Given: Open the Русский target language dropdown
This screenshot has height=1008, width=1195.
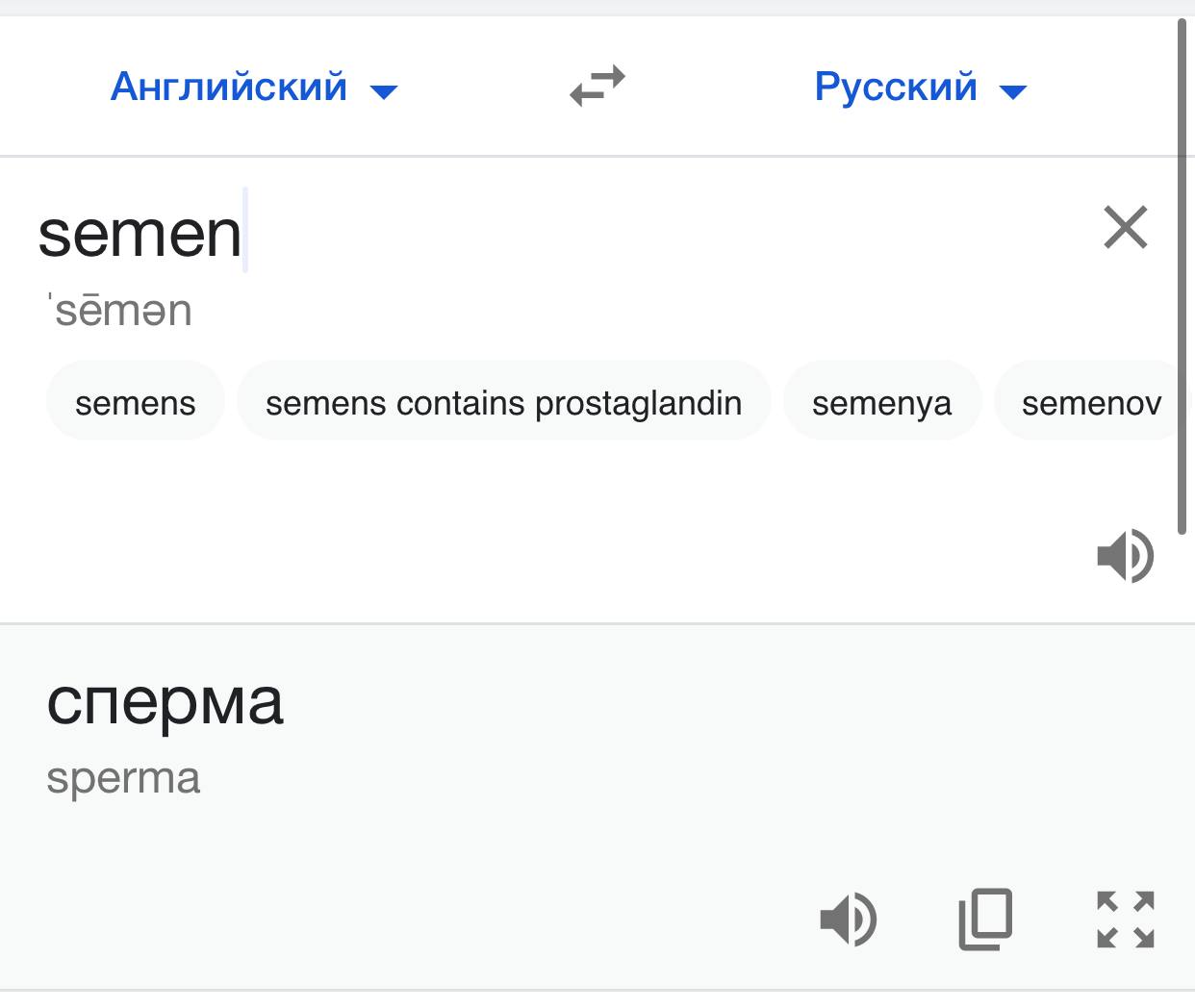Looking at the screenshot, I should coord(921,88).
